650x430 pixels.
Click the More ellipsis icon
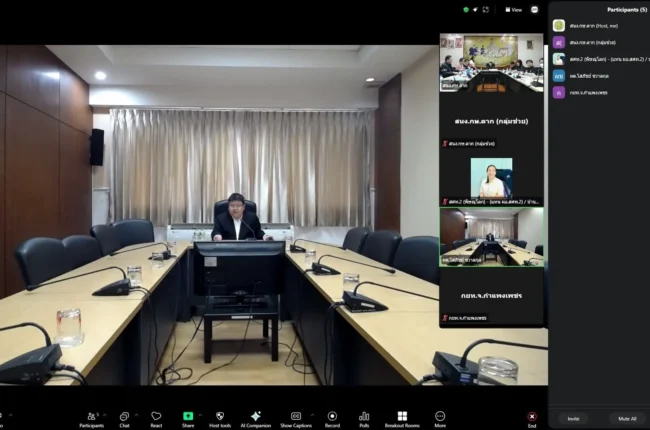(440, 419)
